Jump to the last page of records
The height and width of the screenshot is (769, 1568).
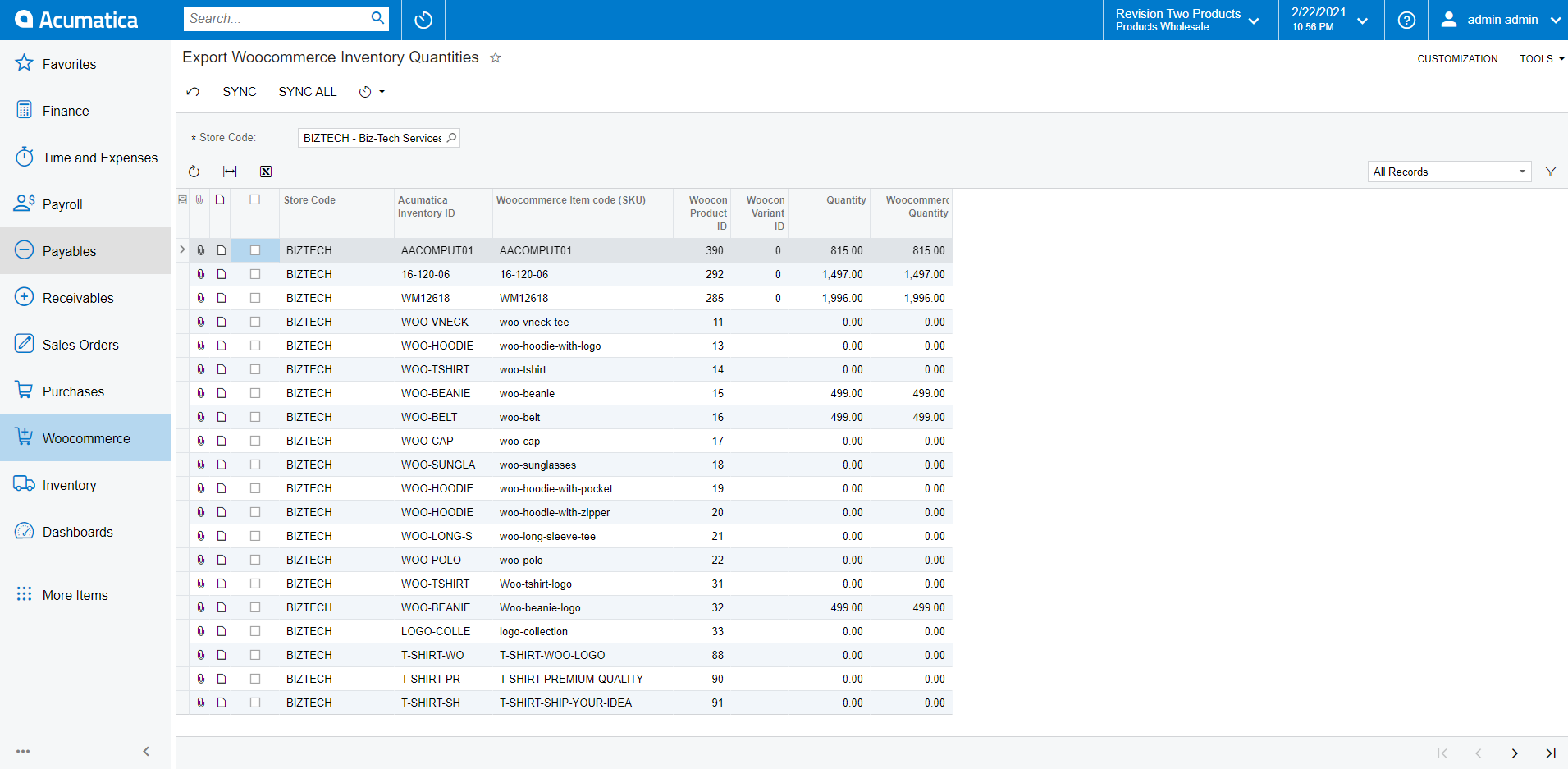tap(1550, 753)
